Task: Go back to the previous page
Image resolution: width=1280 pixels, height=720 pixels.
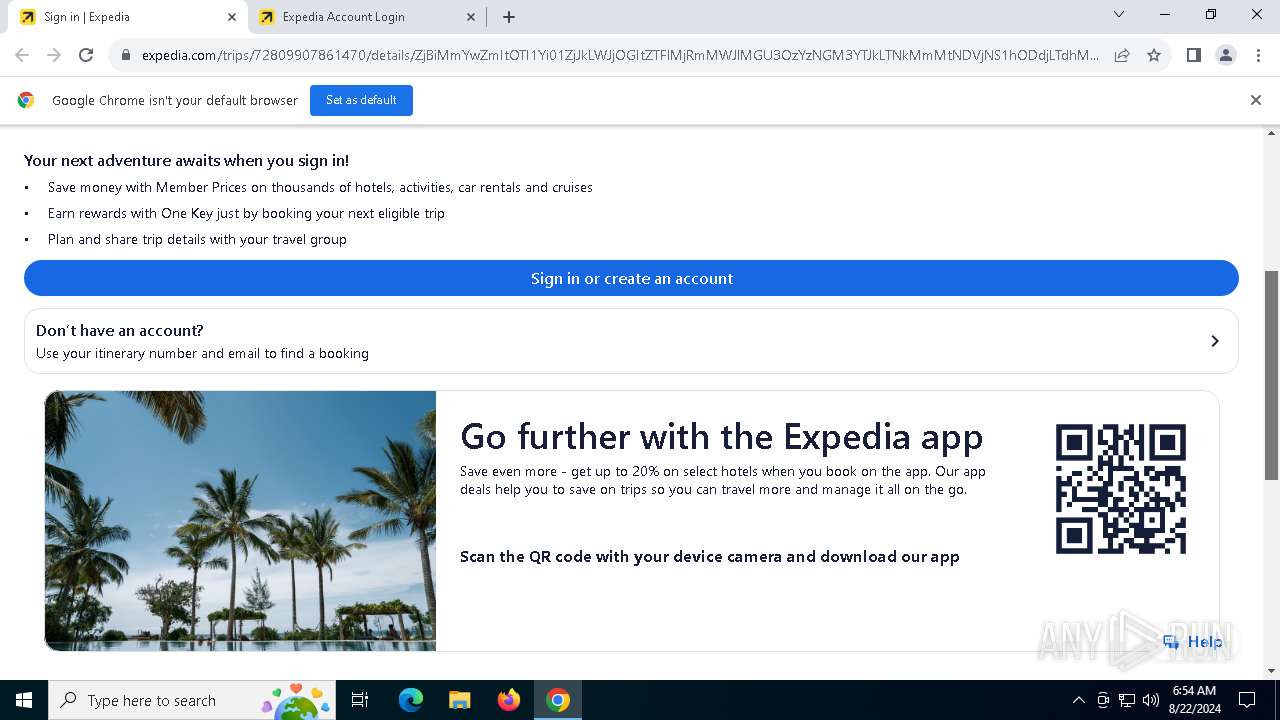Action: click(x=22, y=55)
